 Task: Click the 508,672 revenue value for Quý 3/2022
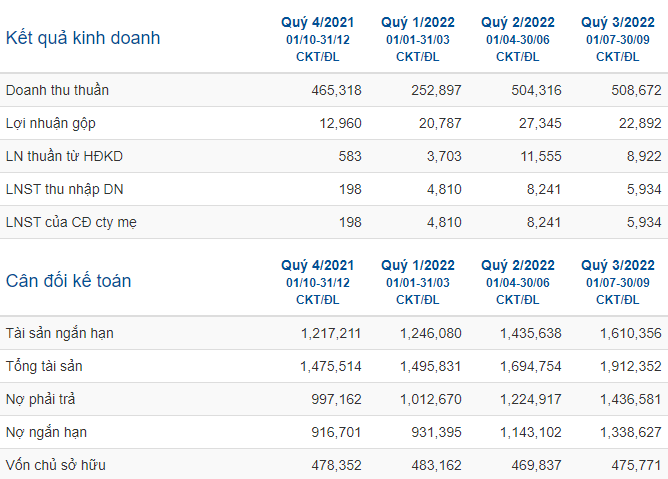tap(636, 90)
